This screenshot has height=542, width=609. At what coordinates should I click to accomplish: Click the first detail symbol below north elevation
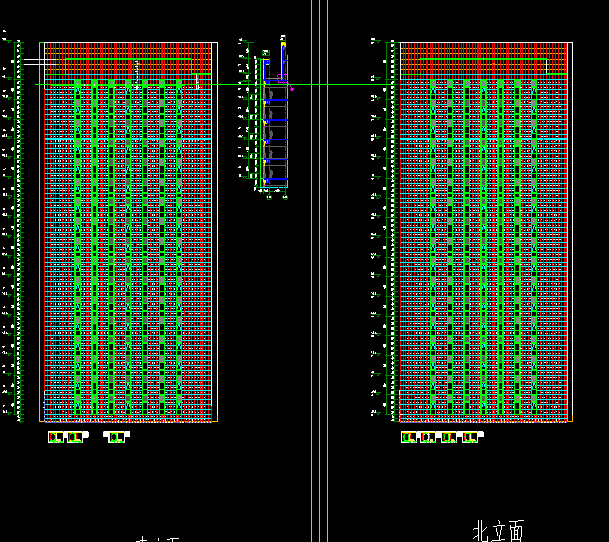408,437
